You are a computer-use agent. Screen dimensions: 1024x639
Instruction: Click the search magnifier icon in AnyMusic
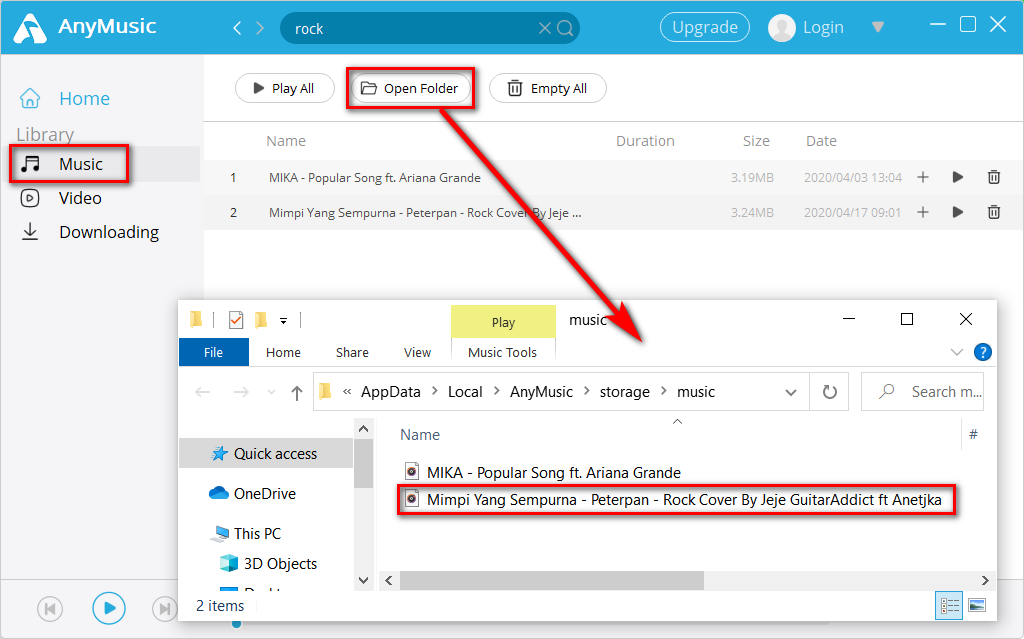pos(565,28)
